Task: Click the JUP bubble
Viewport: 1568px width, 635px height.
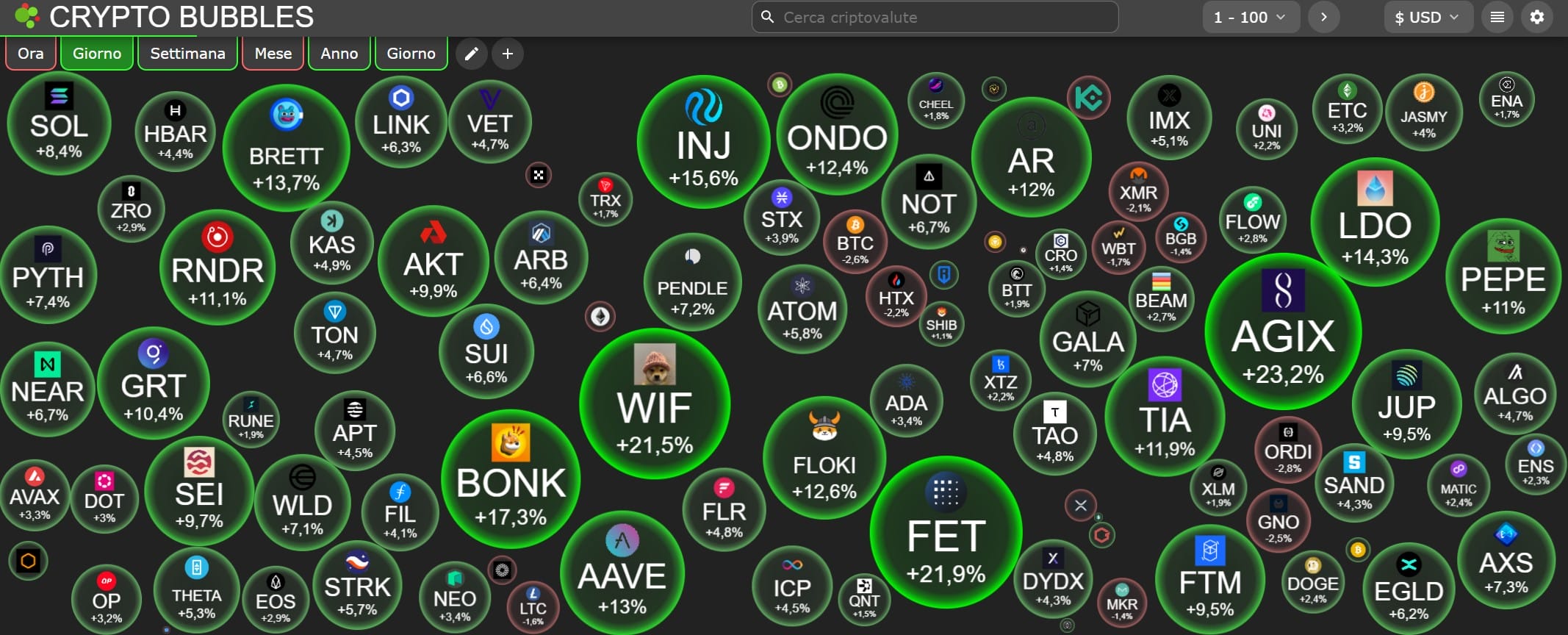Action: [1406, 404]
